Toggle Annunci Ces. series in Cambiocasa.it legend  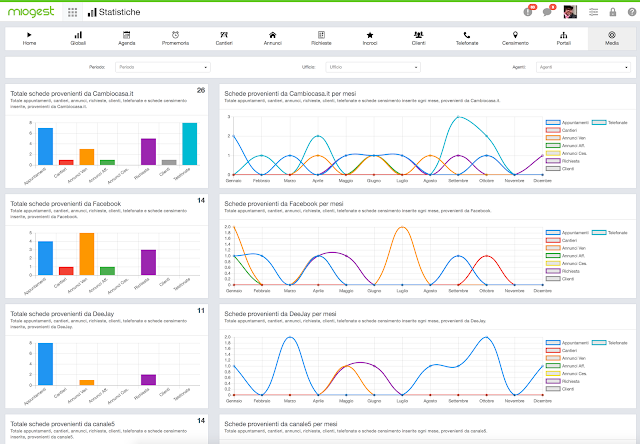566,153
